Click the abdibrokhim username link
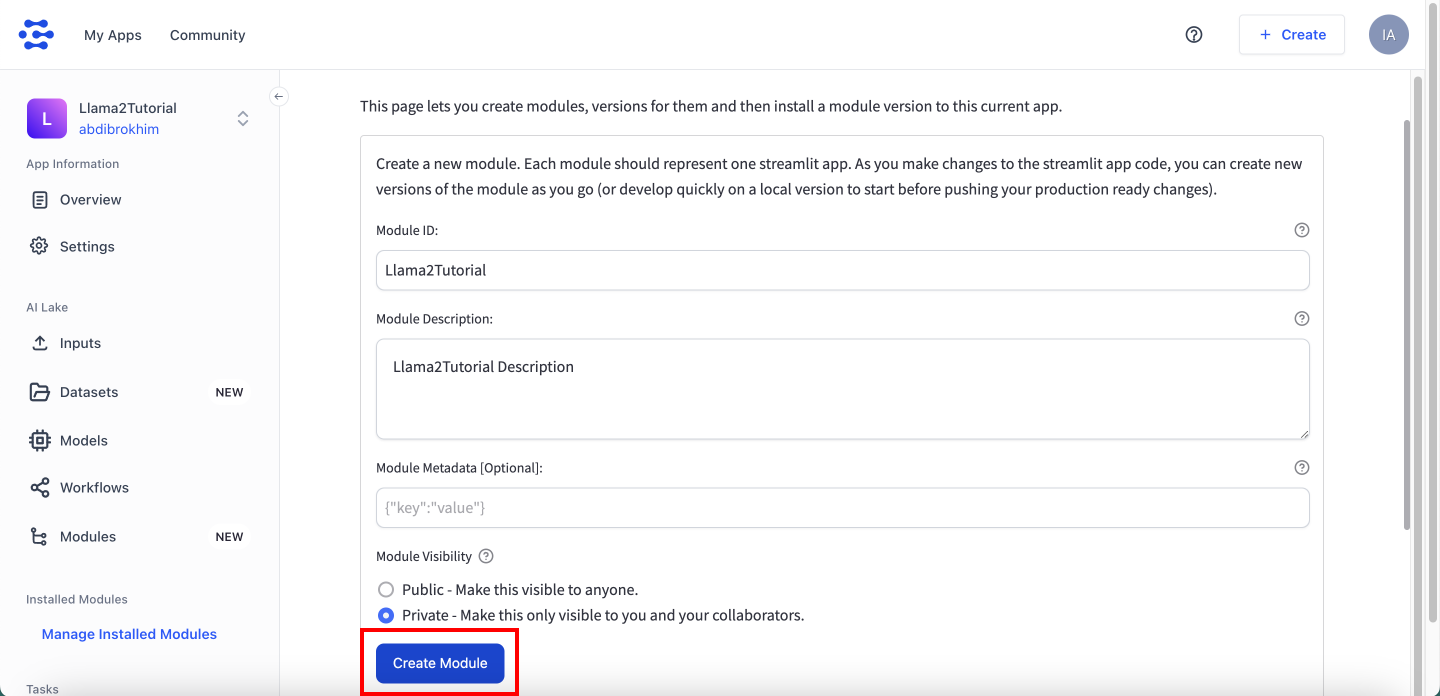The image size is (1440, 696). click(119, 130)
